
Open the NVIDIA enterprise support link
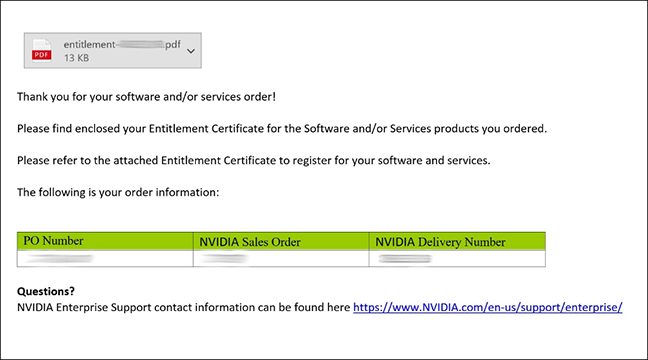(488, 308)
